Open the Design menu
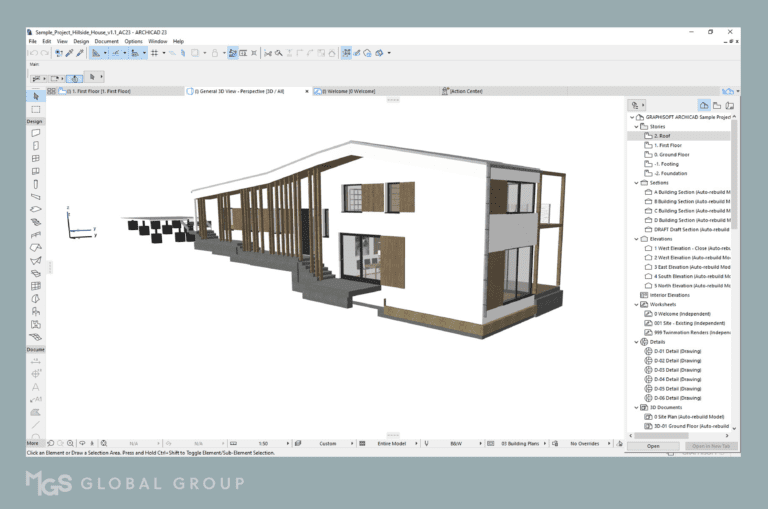This screenshot has width=768, height=509. [80, 41]
